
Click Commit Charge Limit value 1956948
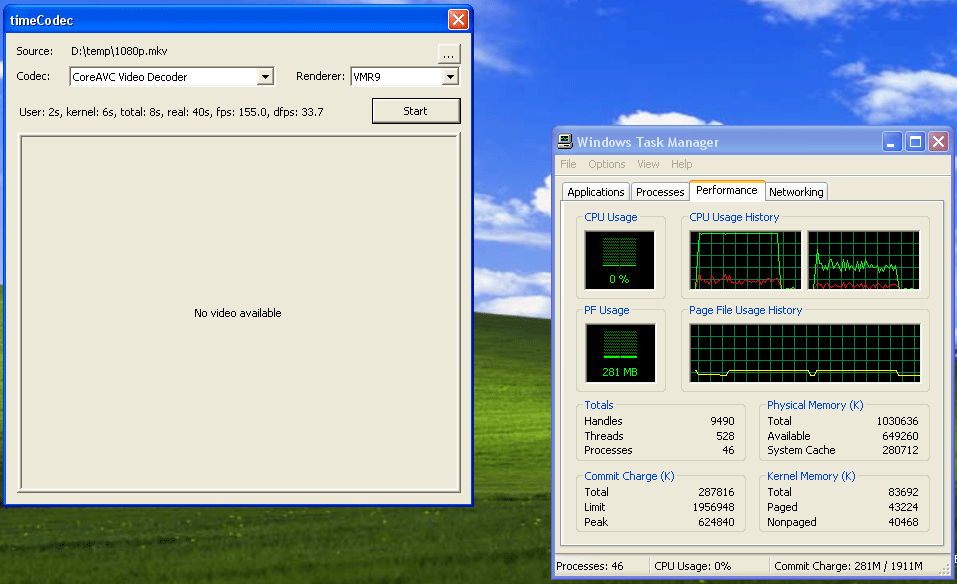click(713, 508)
